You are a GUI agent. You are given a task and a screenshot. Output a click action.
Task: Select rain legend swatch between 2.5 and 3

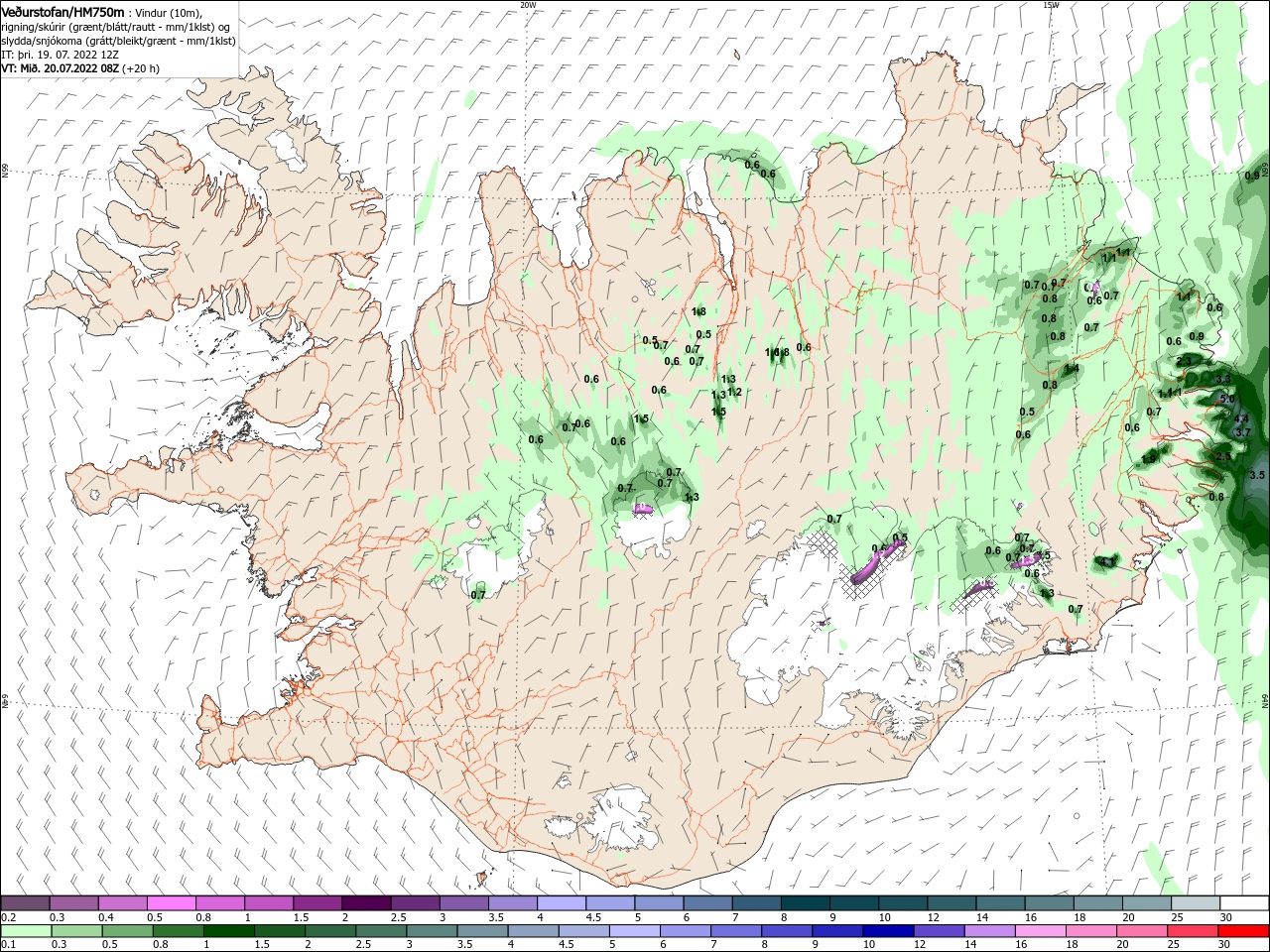pyautogui.click(x=382, y=931)
